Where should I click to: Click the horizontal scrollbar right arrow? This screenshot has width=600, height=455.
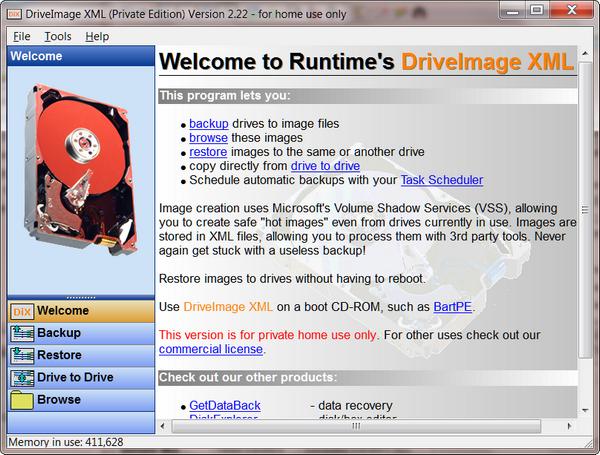pos(569,426)
